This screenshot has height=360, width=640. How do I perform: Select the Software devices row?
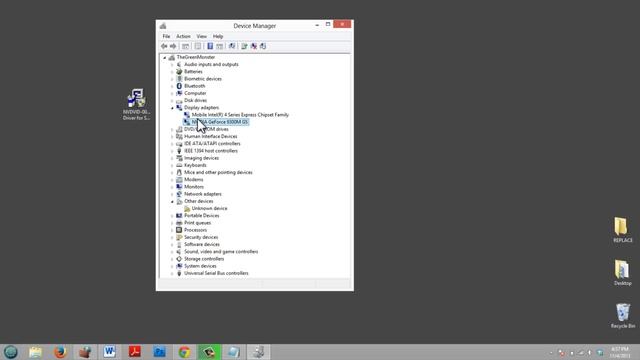pyautogui.click(x=202, y=244)
